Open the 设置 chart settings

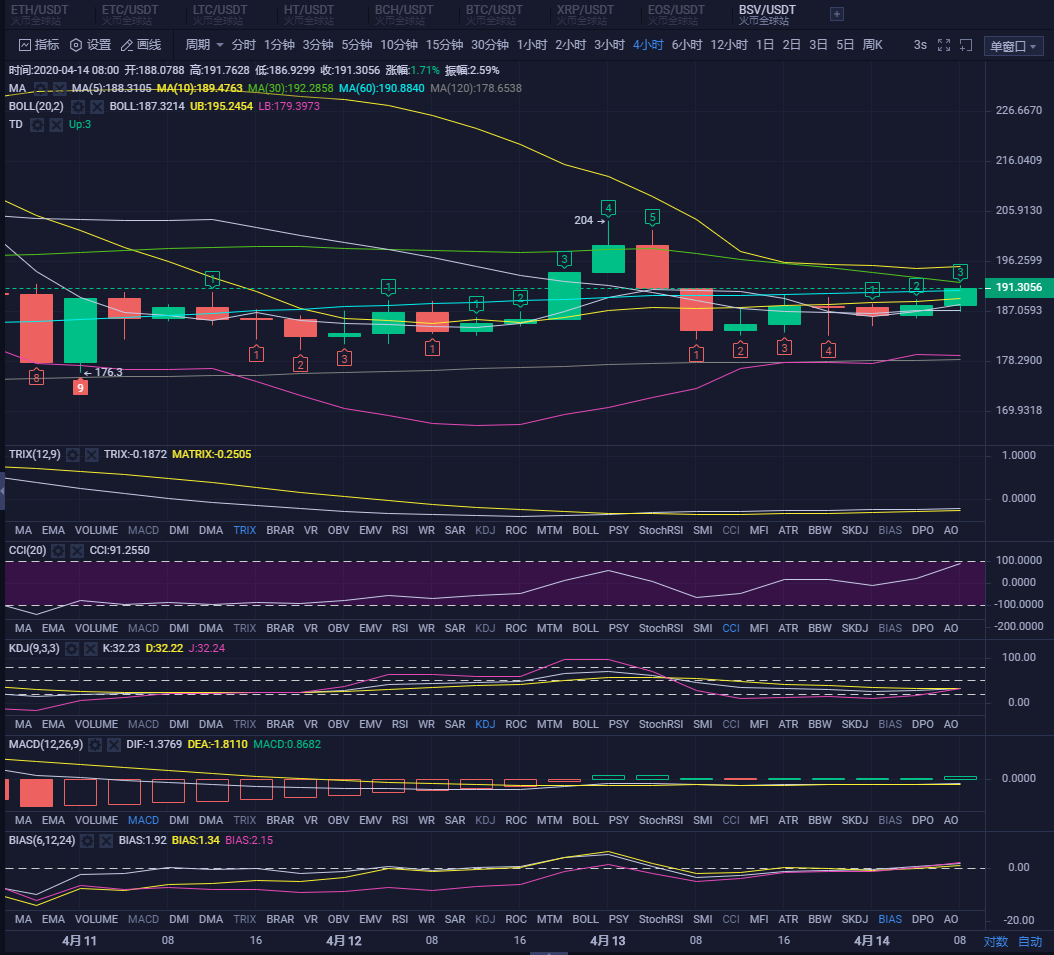coord(91,45)
